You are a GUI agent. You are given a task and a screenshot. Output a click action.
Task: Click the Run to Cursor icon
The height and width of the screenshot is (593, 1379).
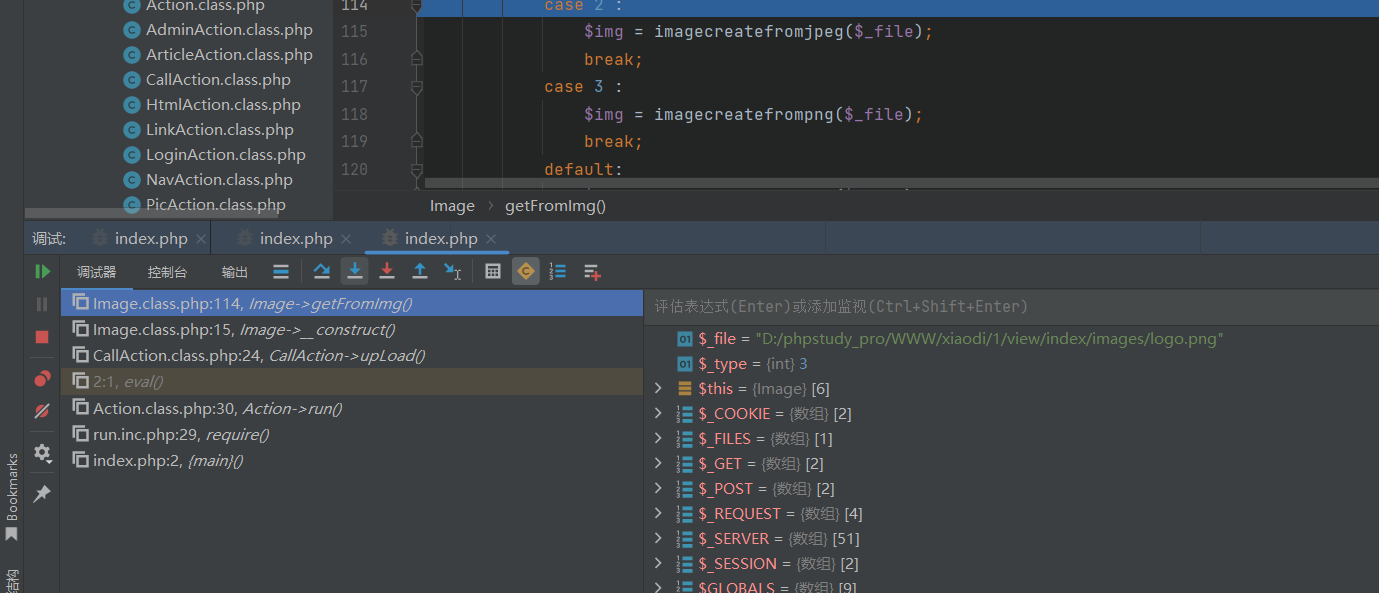coord(453,271)
